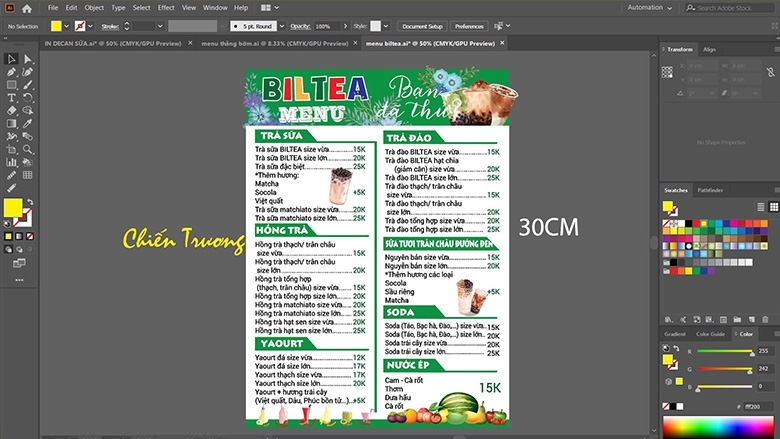
Task: Click the constrain width and height link icon
Action: click(771, 73)
